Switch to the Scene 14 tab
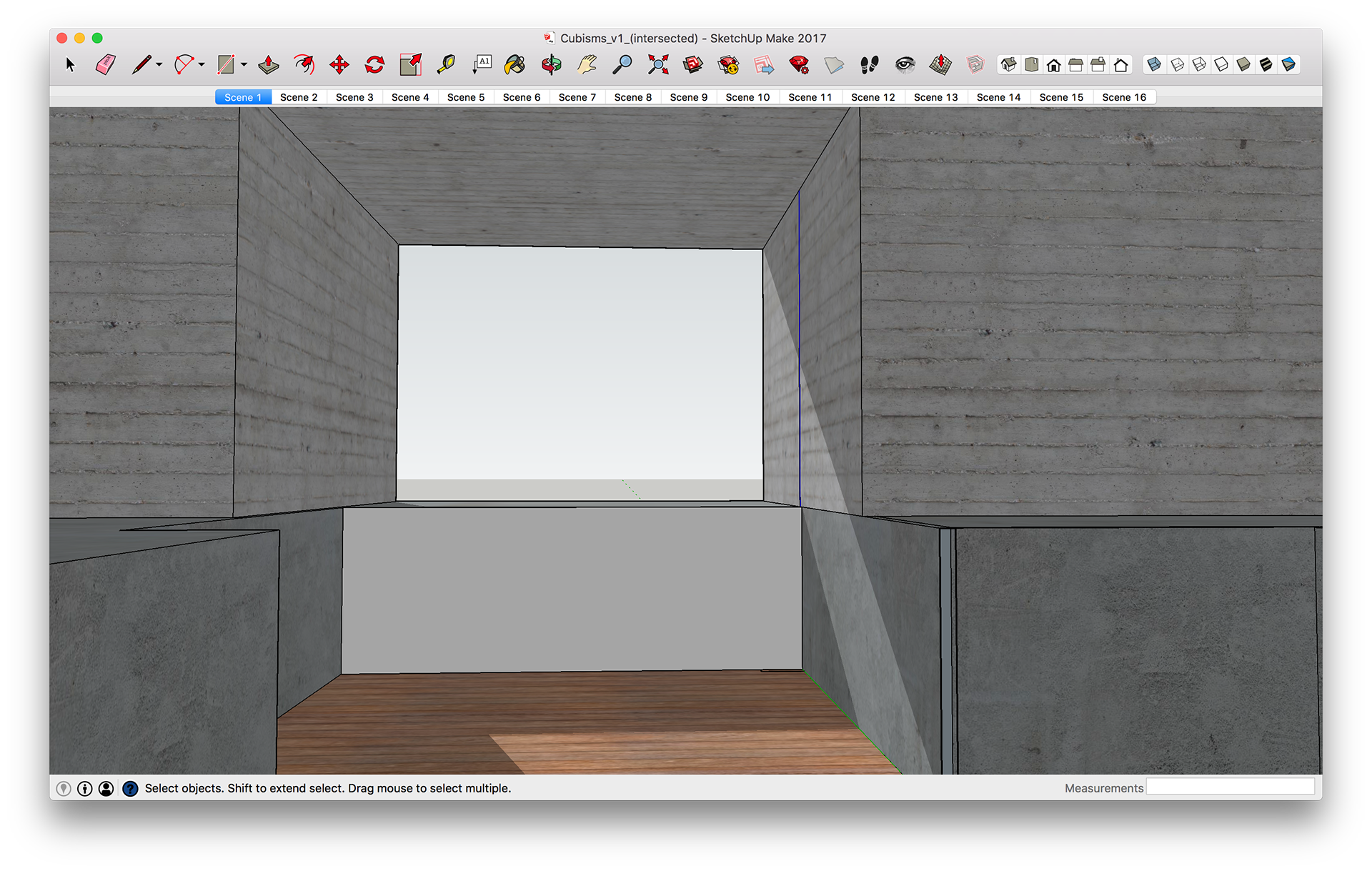Viewport: 1372px width, 871px height. coord(999,97)
